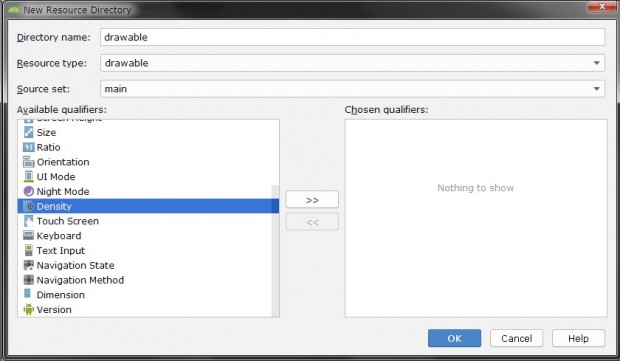Click the Directory name text field
The width and height of the screenshot is (620, 361).
click(352, 37)
